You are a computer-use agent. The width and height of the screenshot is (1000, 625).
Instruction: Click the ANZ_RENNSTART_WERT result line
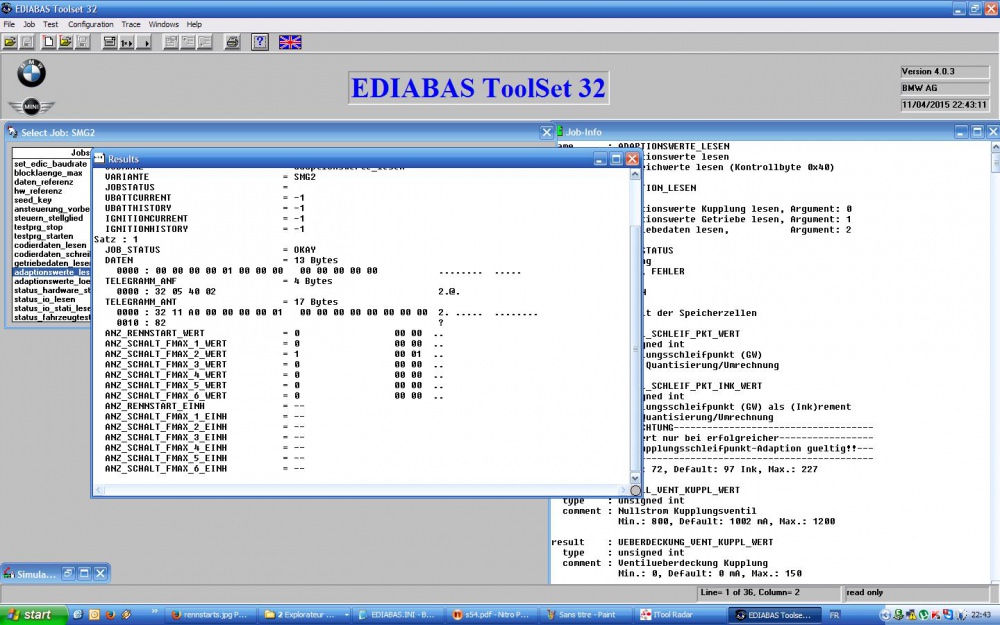[274, 334]
